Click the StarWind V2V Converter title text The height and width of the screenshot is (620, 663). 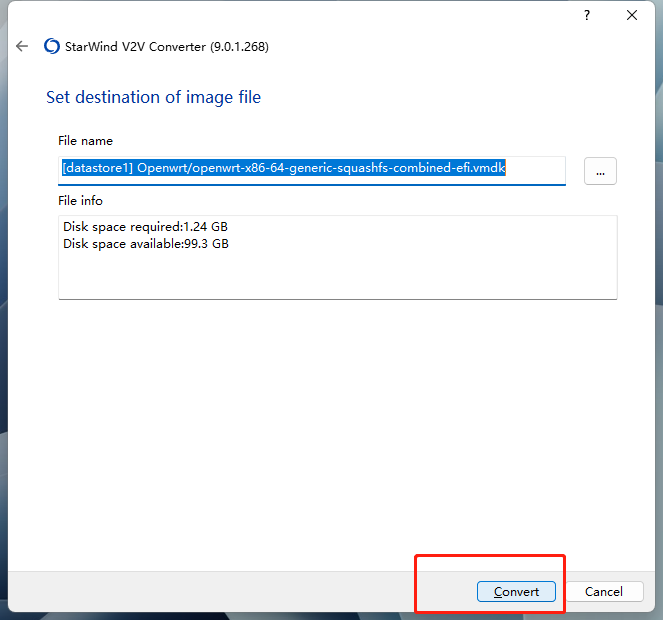[168, 46]
